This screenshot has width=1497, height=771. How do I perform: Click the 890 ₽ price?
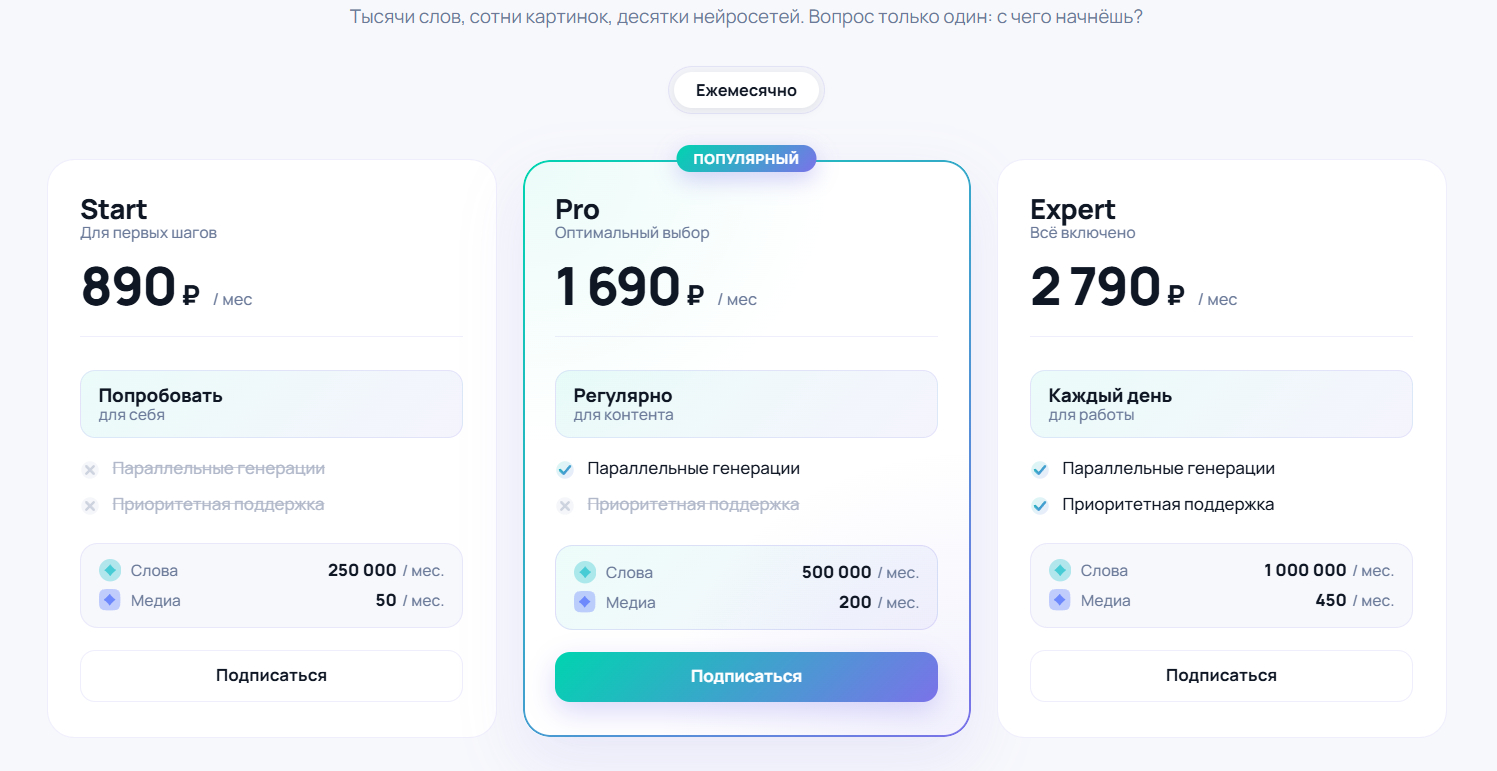[x=141, y=288]
